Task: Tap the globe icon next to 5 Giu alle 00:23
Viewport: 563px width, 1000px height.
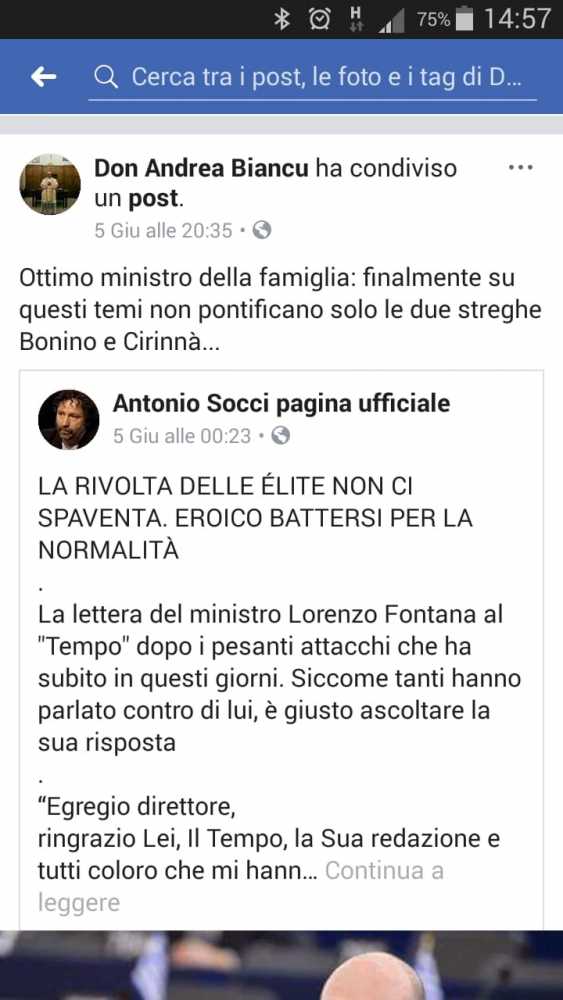Action: coord(281,436)
